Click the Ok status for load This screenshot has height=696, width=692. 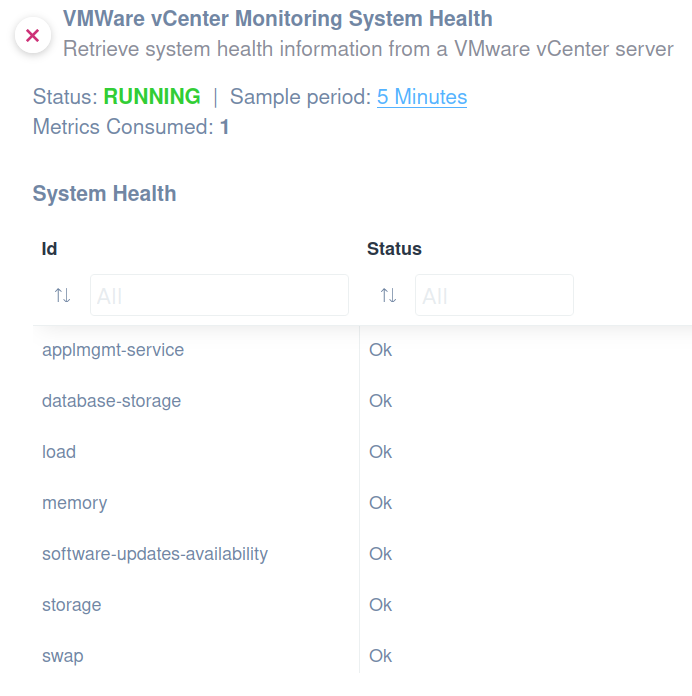point(380,452)
